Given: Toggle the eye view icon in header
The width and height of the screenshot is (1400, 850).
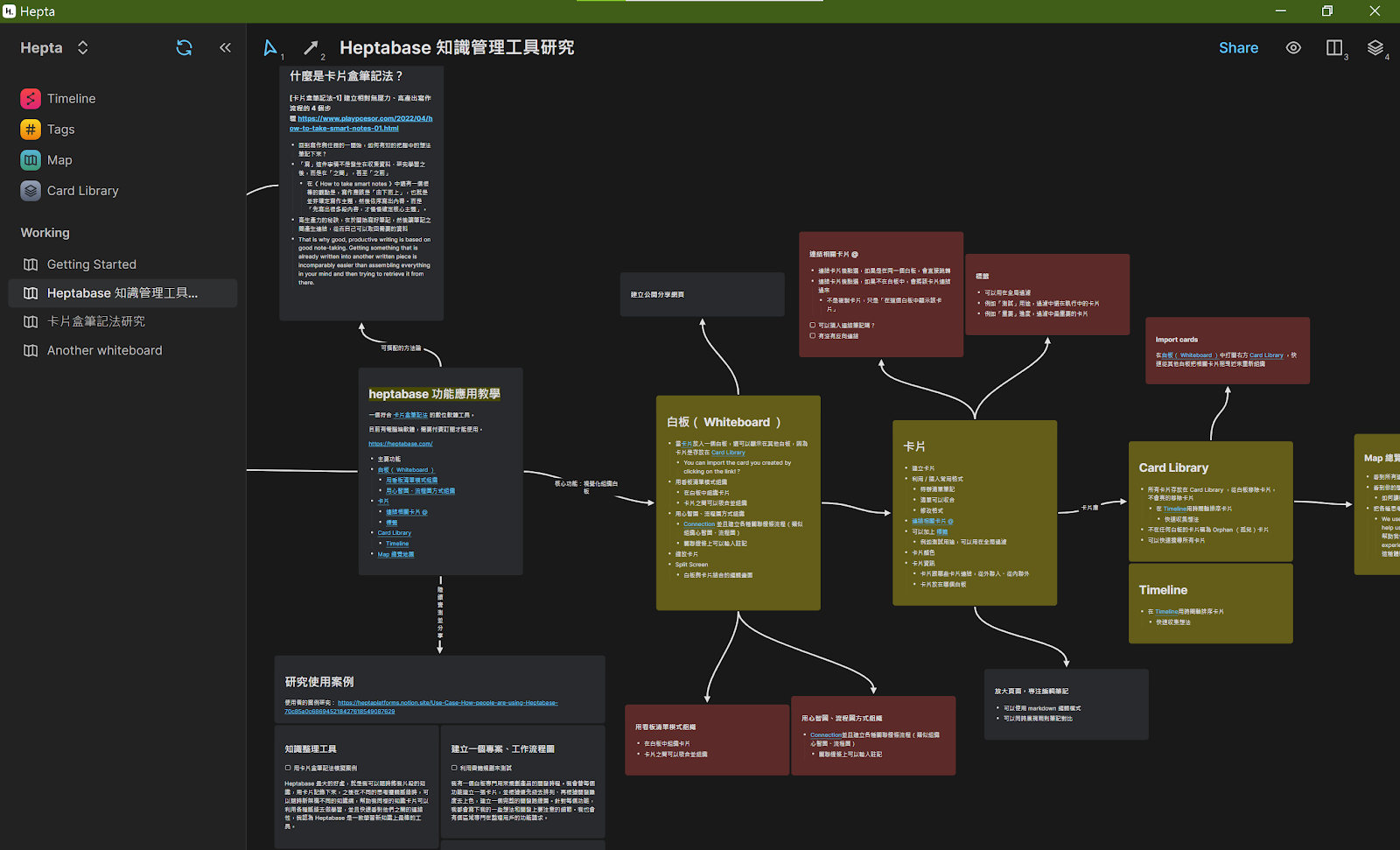Looking at the screenshot, I should click(1293, 48).
